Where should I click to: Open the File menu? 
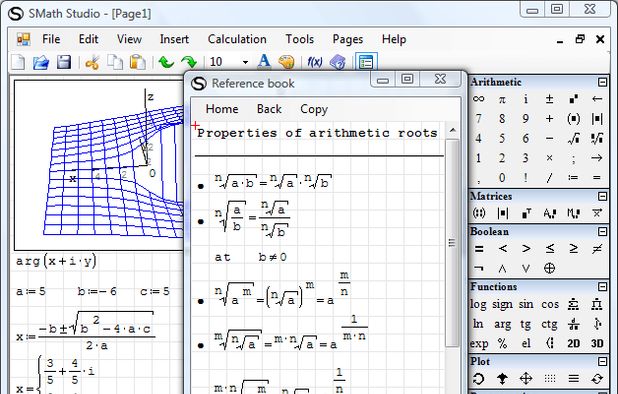[51, 39]
